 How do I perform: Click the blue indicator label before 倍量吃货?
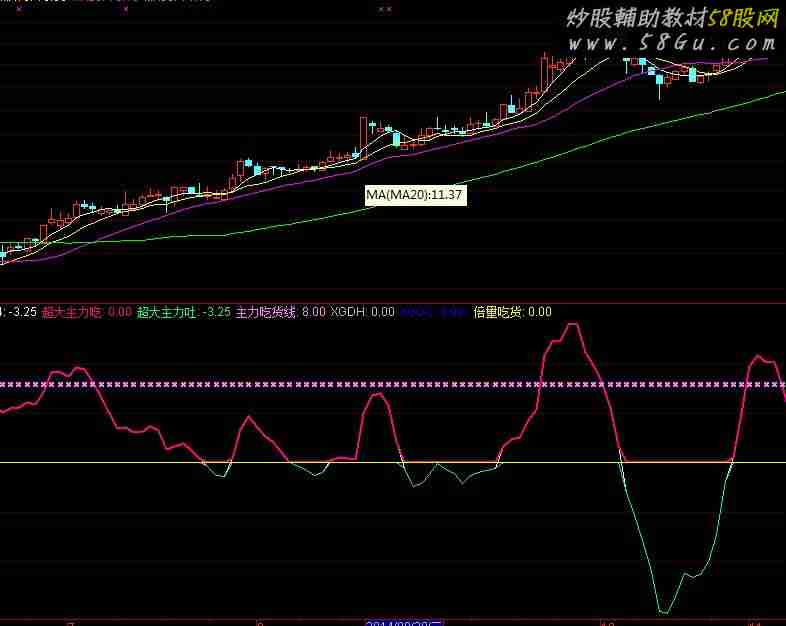418,312
